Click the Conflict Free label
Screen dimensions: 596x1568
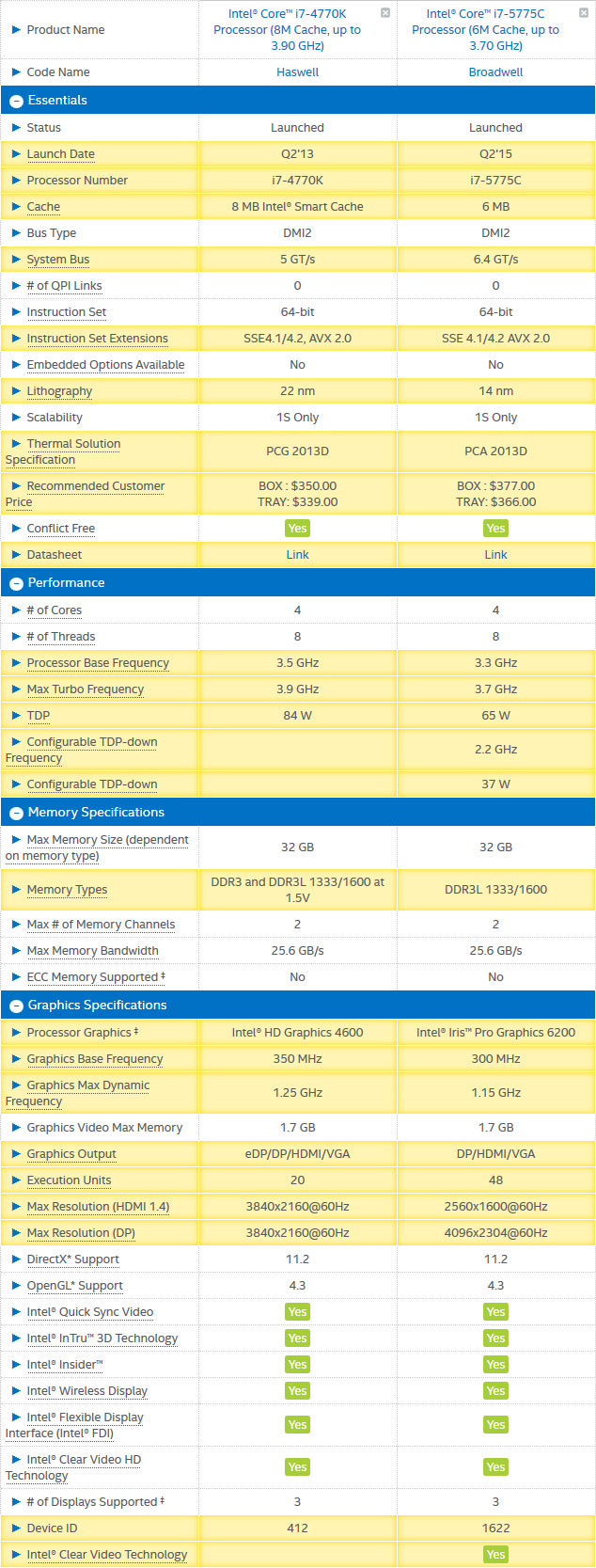60,529
